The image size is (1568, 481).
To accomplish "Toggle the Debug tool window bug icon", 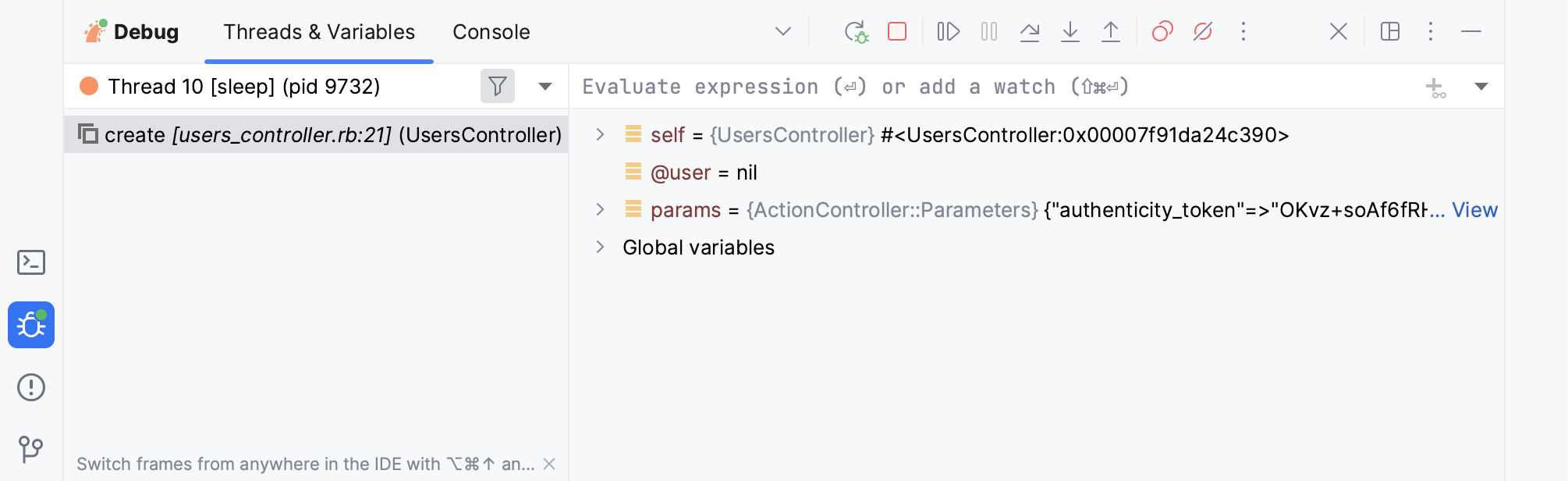I will point(31,326).
